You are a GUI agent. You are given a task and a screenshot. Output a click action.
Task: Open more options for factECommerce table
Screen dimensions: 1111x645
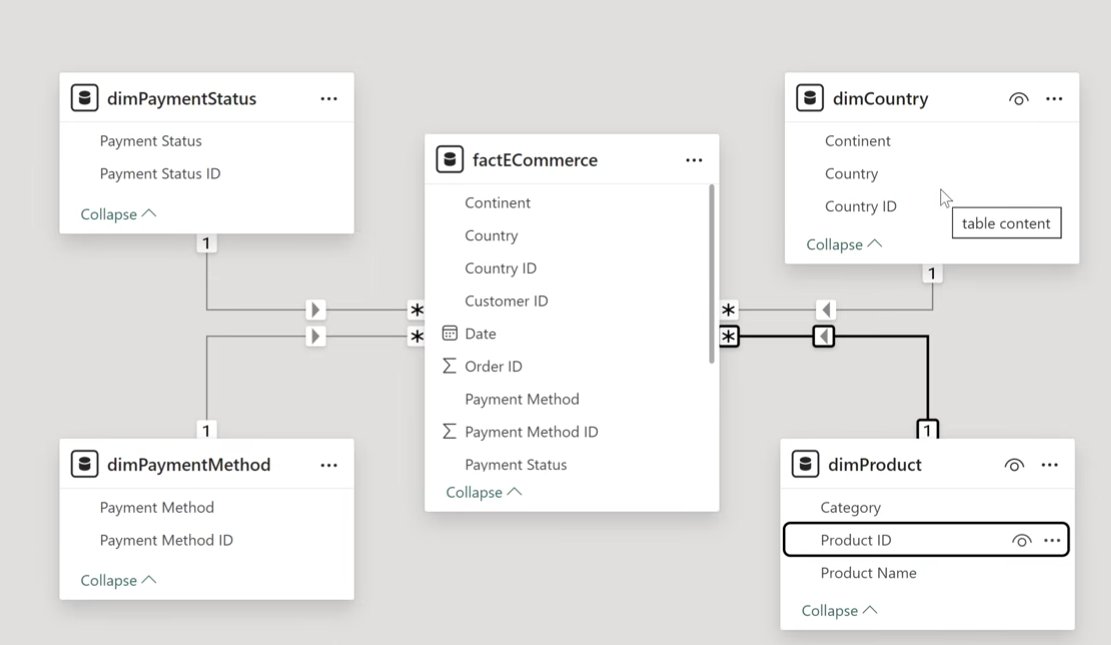click(x=694, y=160)
